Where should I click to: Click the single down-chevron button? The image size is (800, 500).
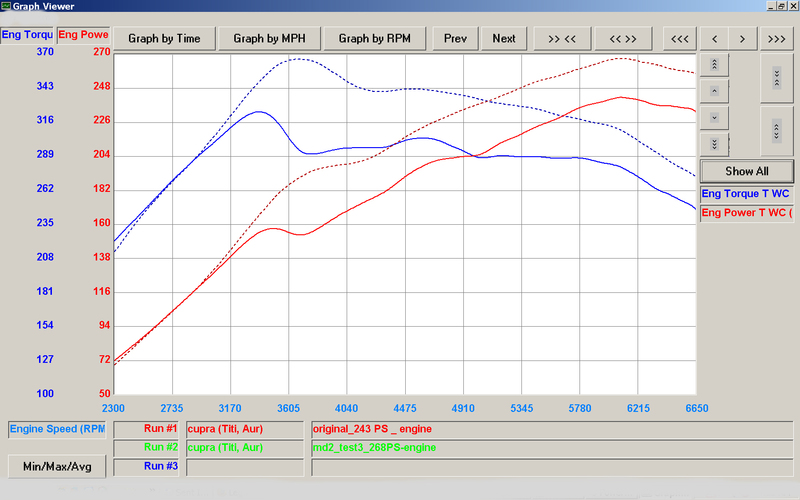pyautogui.click(x=714, y=118)
